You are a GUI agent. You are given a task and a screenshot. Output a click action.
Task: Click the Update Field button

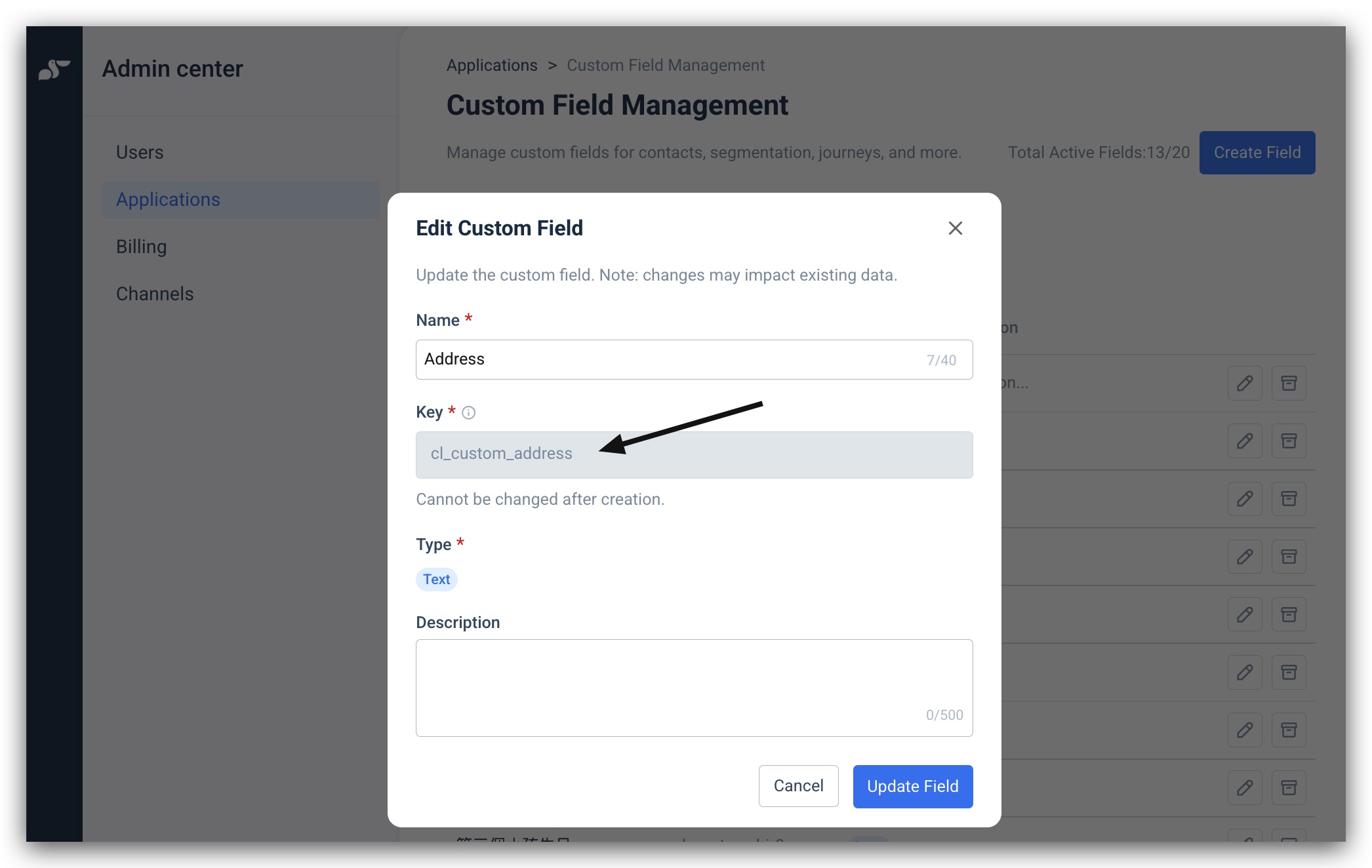tap(913, 786)
